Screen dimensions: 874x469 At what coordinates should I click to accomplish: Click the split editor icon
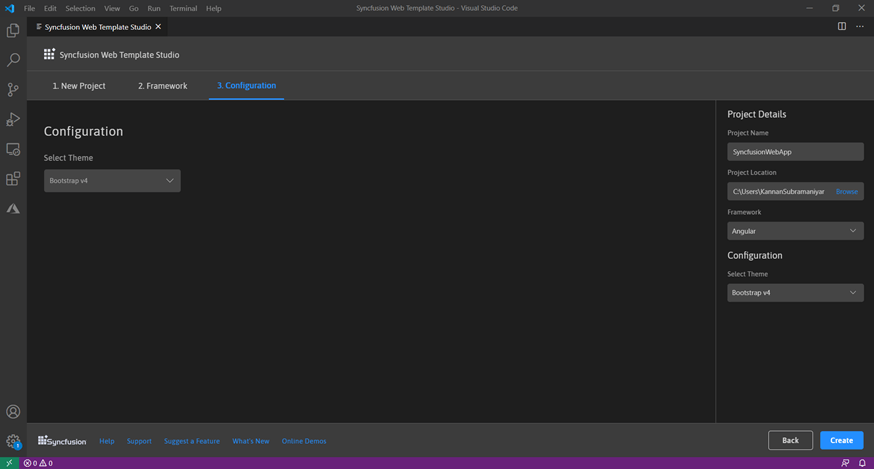(x=842, y=27)
